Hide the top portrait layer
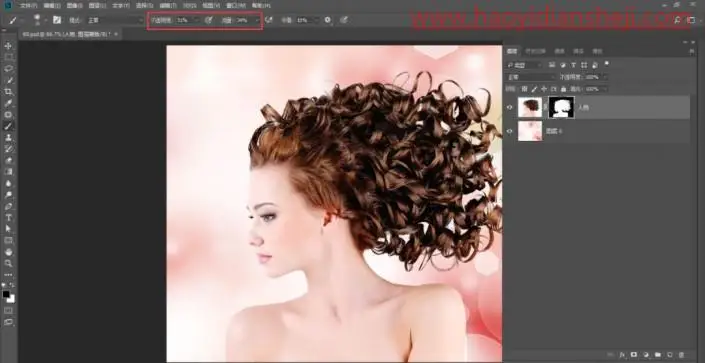 click(x=509, y=108)
